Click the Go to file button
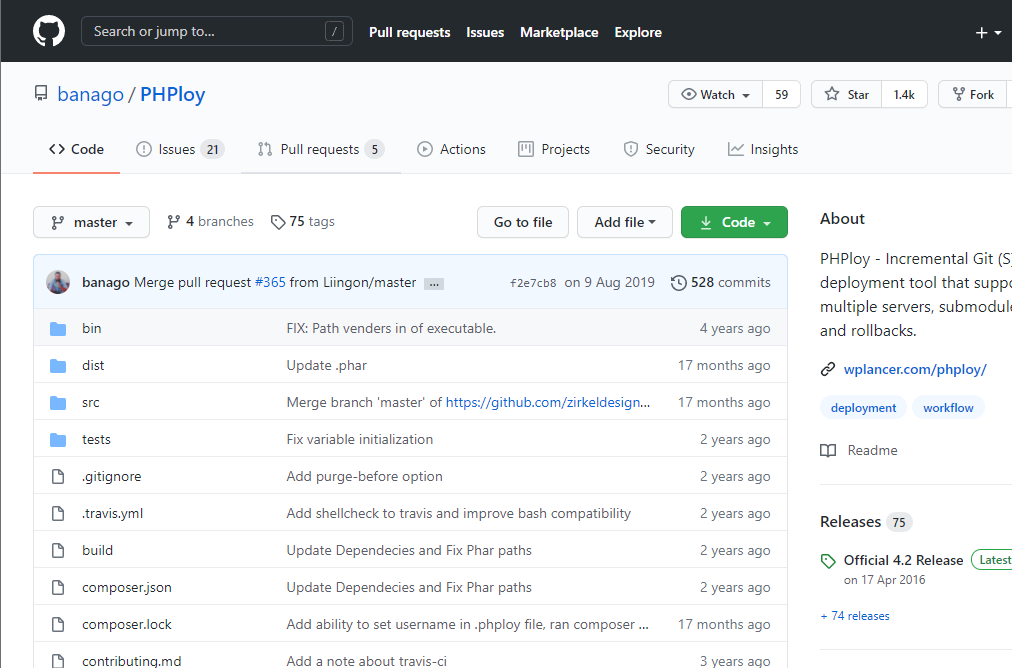This screenshot has height=668, width=1012. [523, 222]
